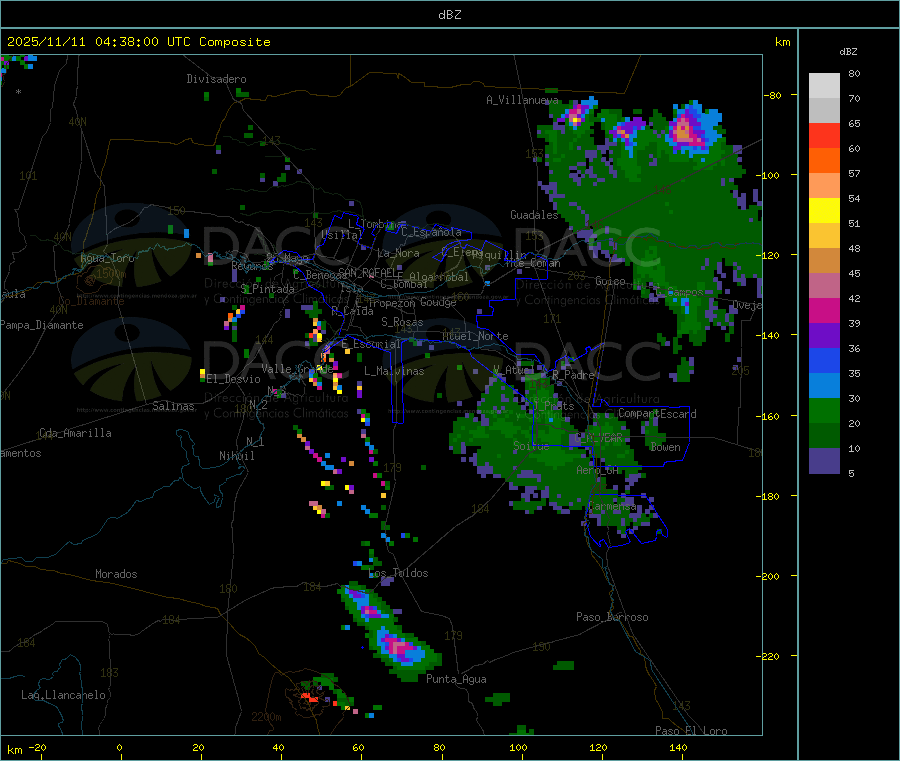Select the magenta 39-42 dBZ legend band

pos(824,310)
